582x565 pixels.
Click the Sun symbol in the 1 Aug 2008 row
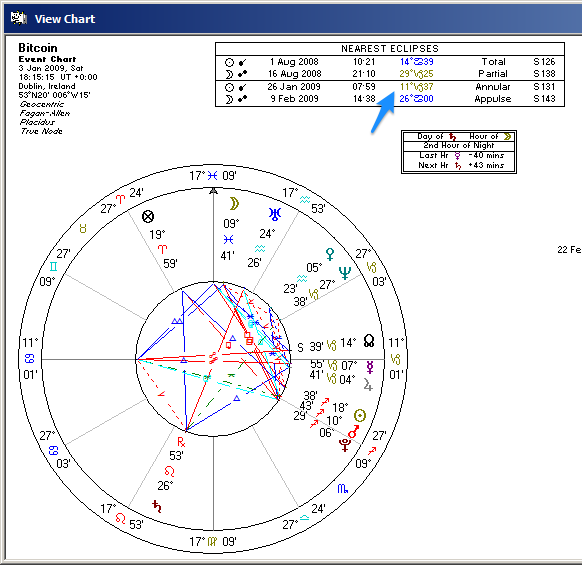230,62
